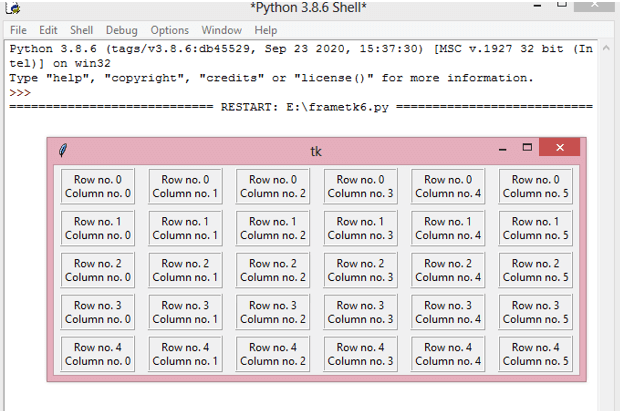This screenshot has width=620, height=411.
Task: Click the Row no. 0 Column no. 1 button
Action: [x=185, y=186]
